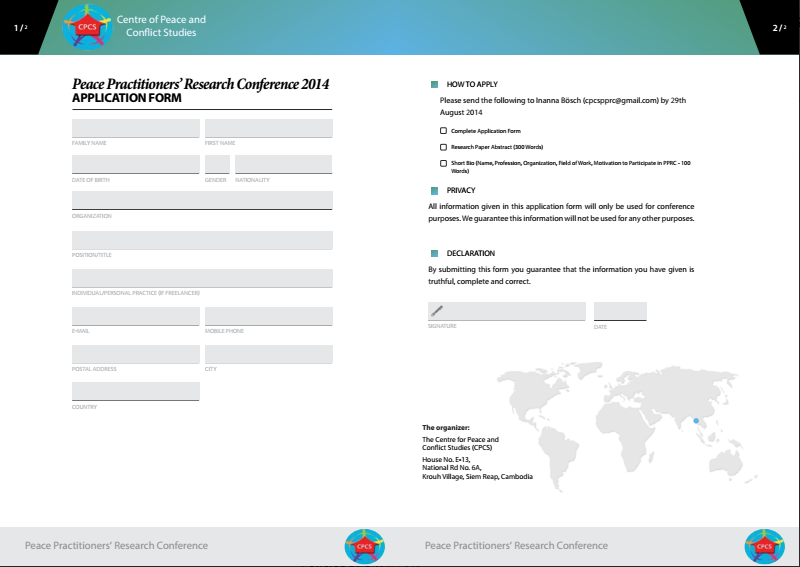Click the DECLARATION square bullet
Screen dimensions: 800x567
(x=434, y=254)
